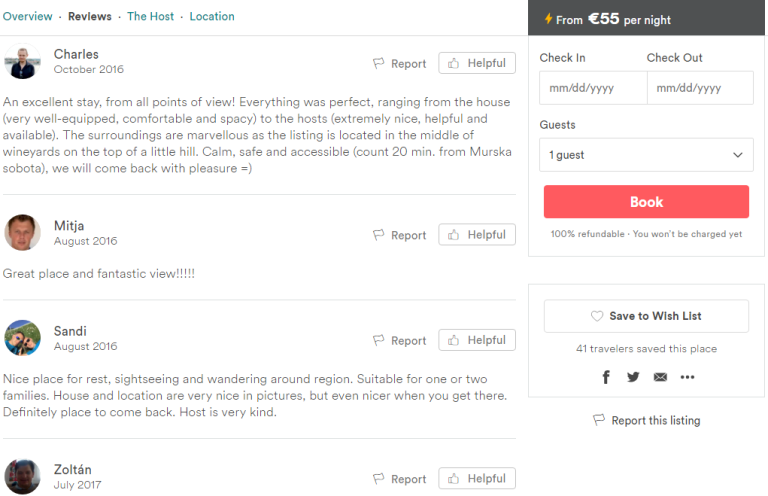Click flag icon next to Report this listing

[599, 420]
